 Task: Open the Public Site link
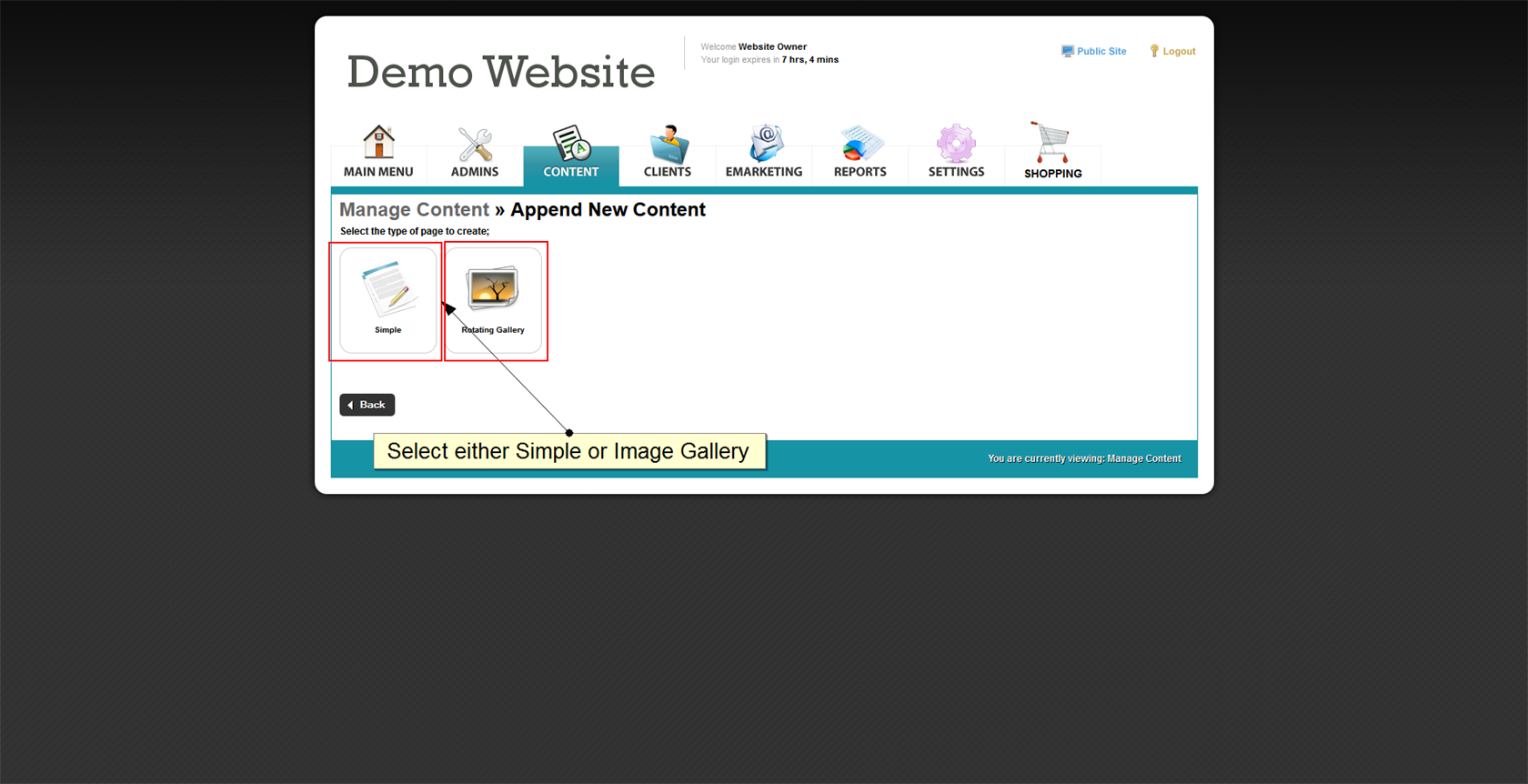pyautogui.click(x=1101, y=52)
